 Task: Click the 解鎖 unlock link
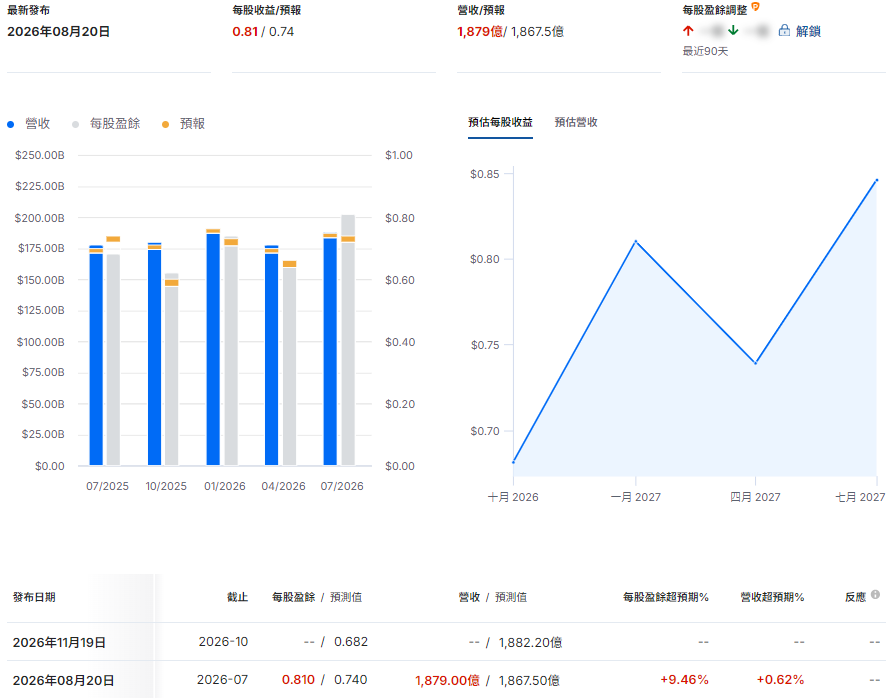point(808,31)
